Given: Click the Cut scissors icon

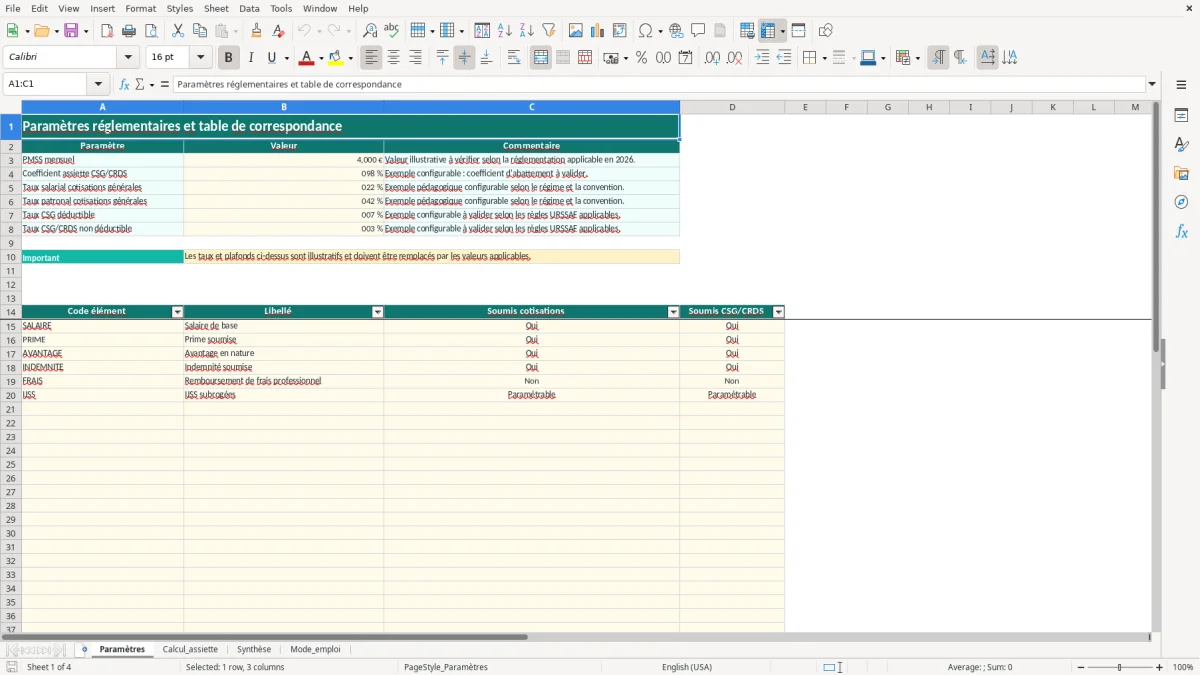Looking at the screenshot, I should 178,31.
